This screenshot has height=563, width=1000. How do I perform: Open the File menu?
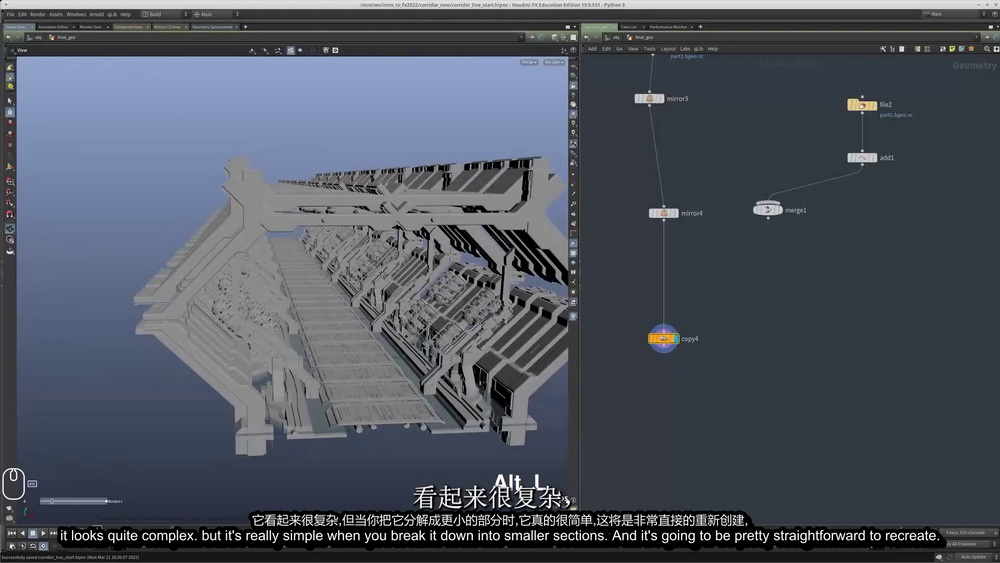[10, 14]
